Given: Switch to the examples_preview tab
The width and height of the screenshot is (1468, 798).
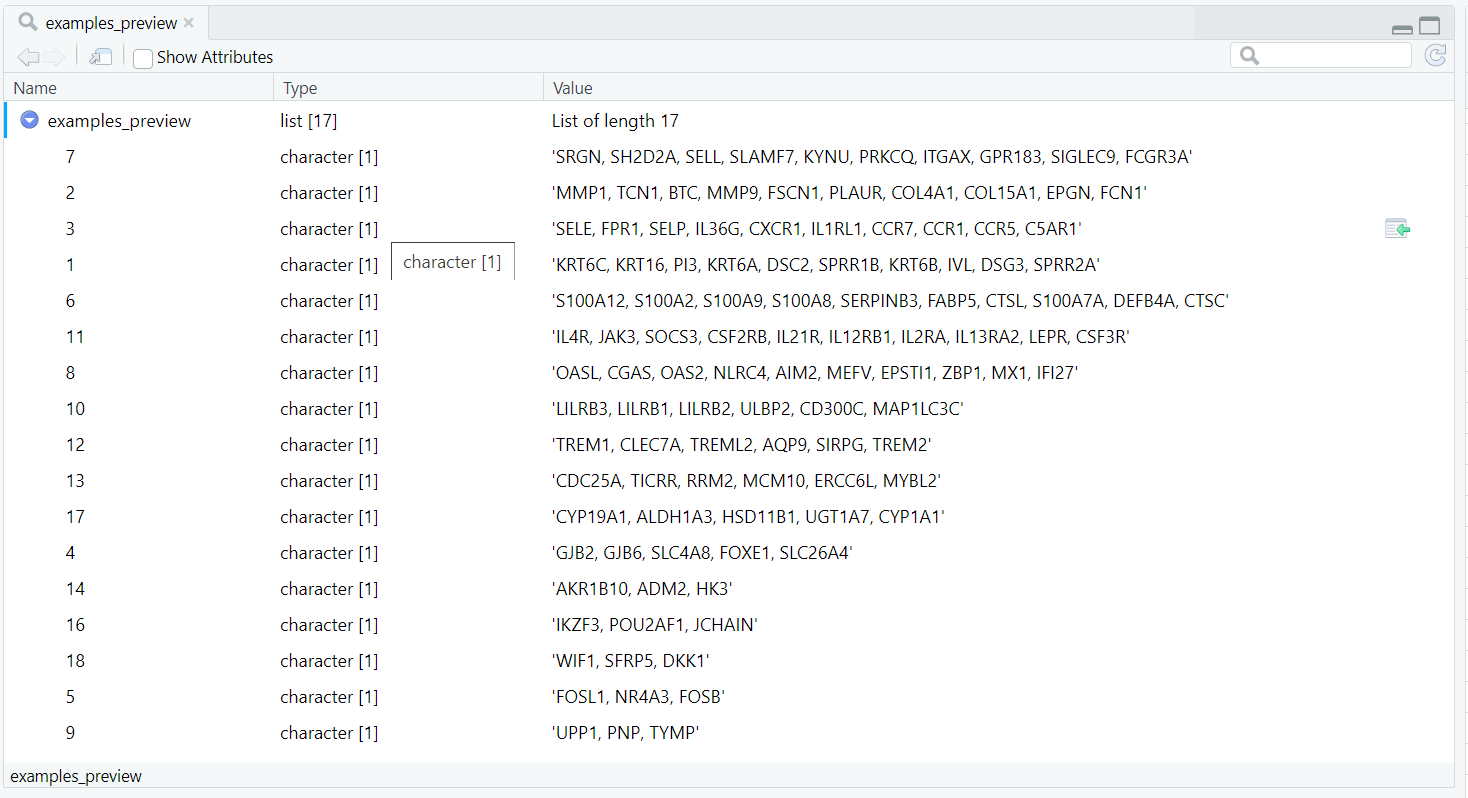Looking at the screenshot, I should tap(110, 23).
